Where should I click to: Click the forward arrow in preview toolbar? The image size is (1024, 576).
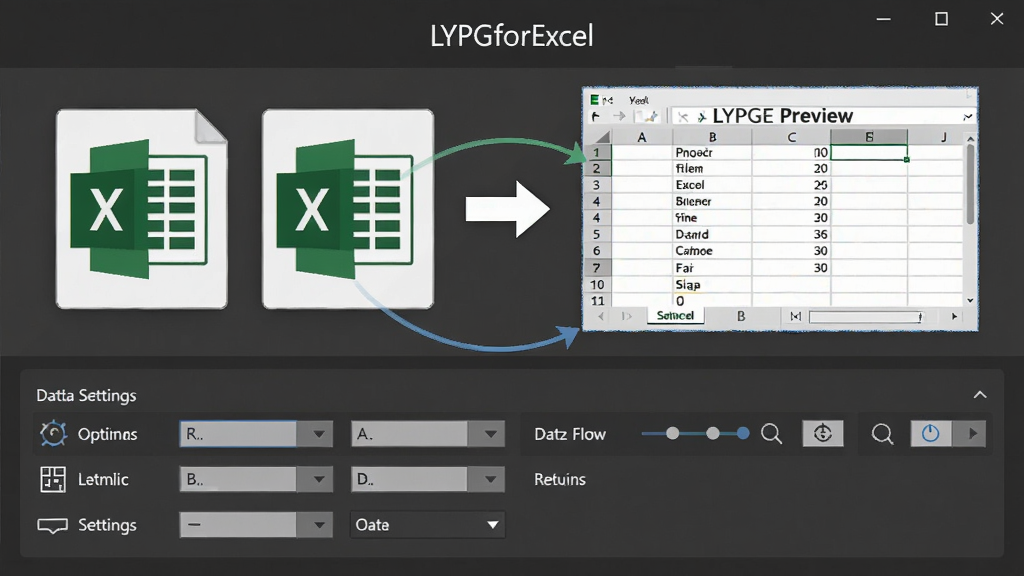tap(618, 116)
